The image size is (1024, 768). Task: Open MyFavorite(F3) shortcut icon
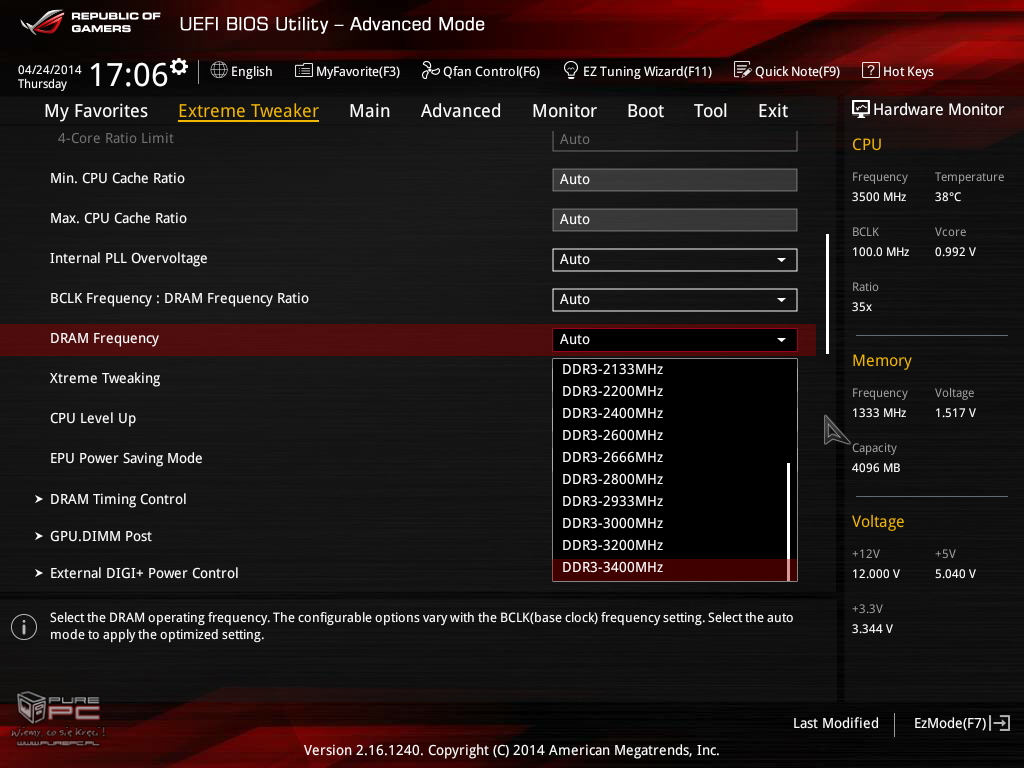click(304, 71)
